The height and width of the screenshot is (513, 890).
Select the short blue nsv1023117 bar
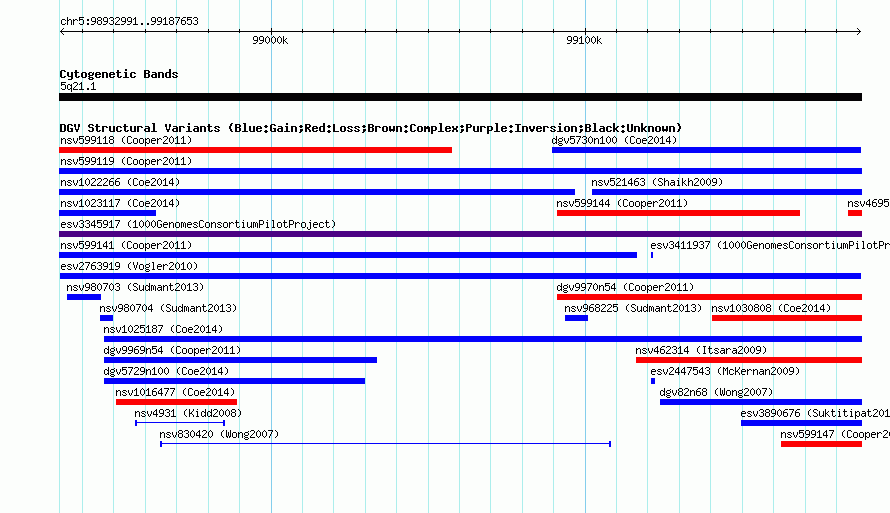(x=107, y=213)
